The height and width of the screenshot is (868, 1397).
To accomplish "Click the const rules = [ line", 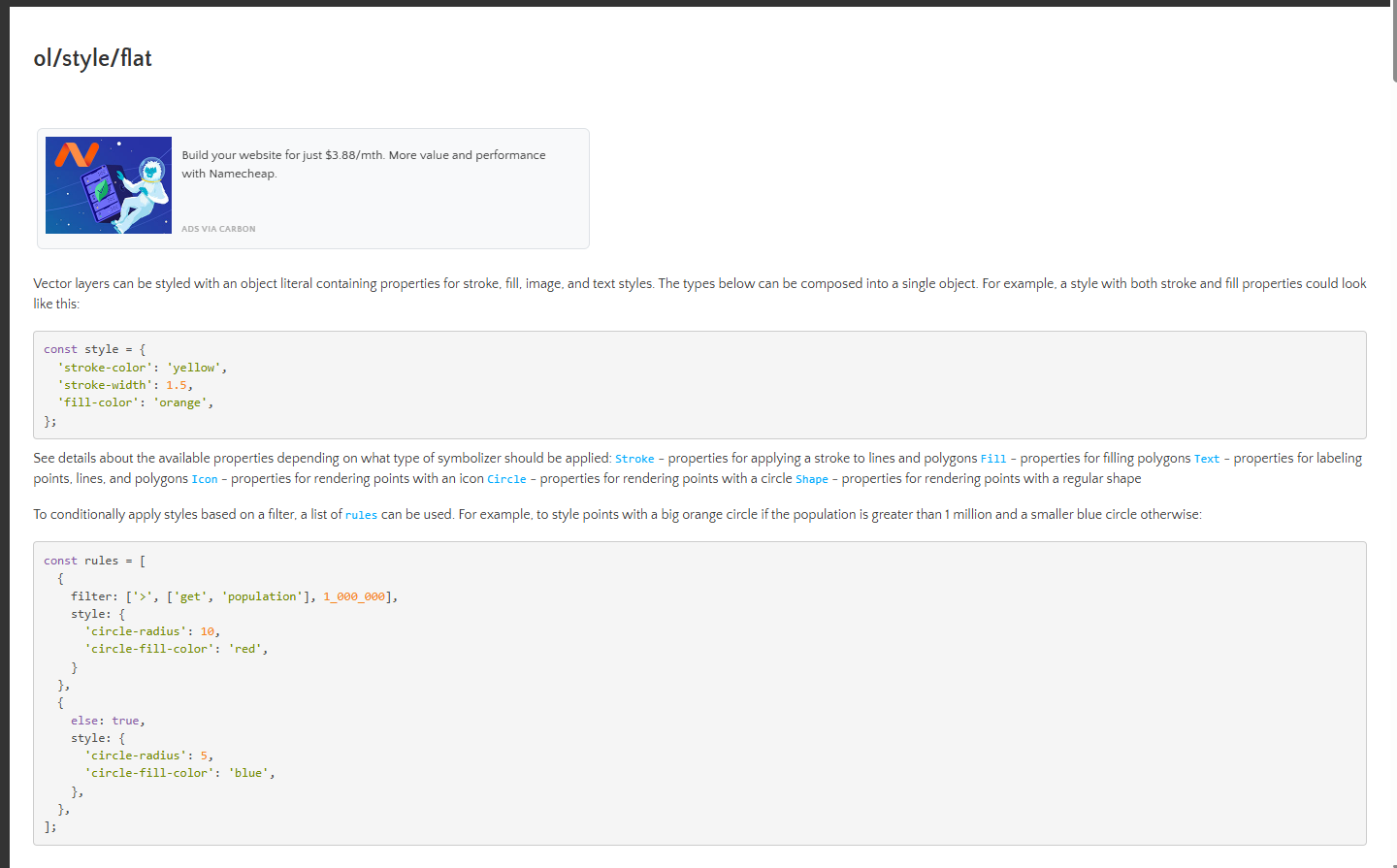I will click(95, 561).
